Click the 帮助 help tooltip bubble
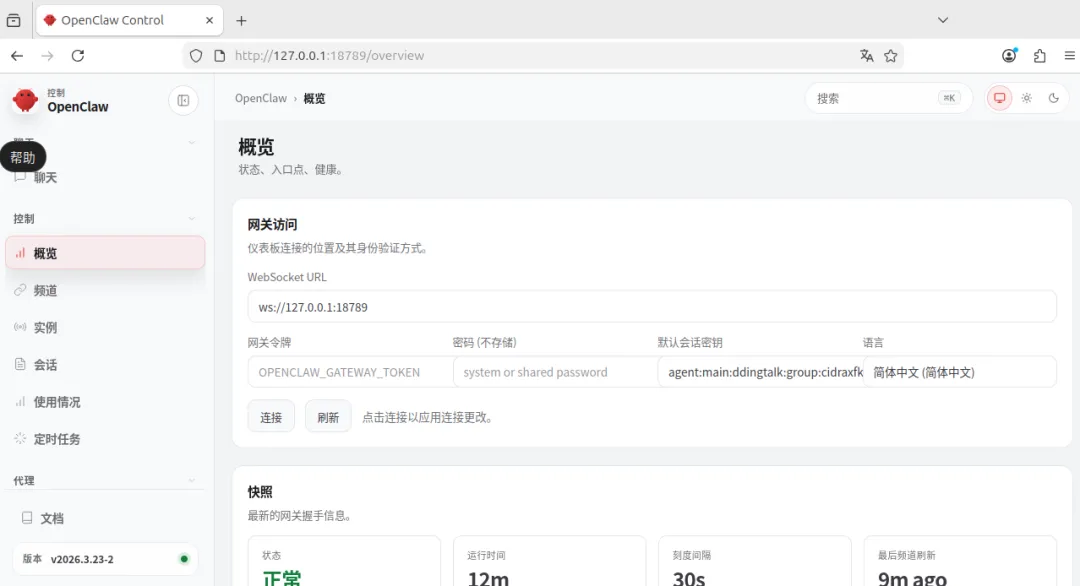 click(23, 158)
